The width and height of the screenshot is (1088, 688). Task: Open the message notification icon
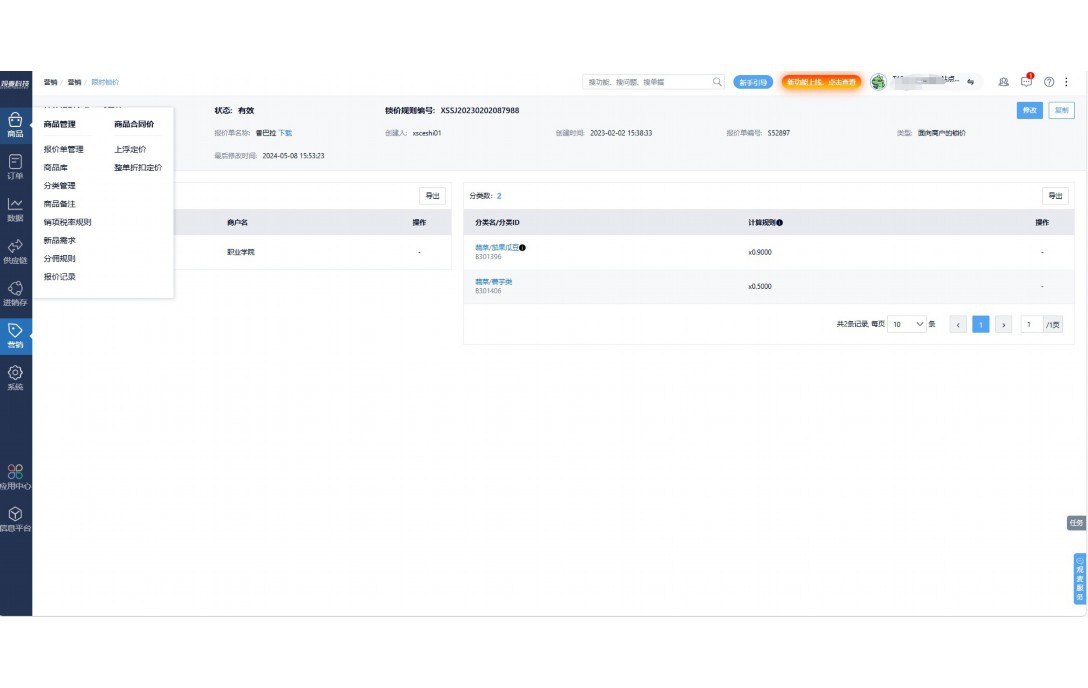click(1026, 82)
